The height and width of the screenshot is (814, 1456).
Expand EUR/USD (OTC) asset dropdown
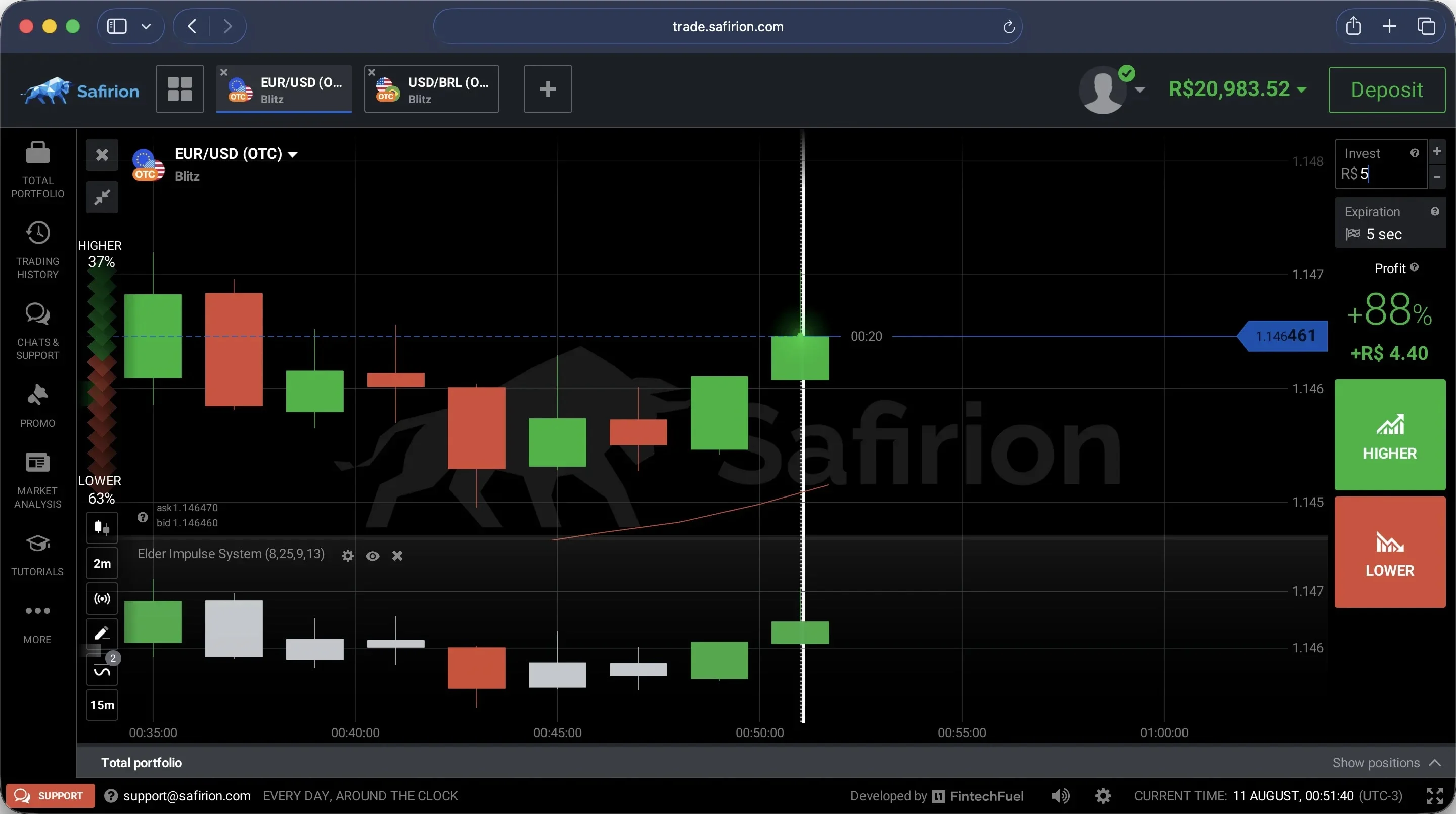(x=236, y=154)
